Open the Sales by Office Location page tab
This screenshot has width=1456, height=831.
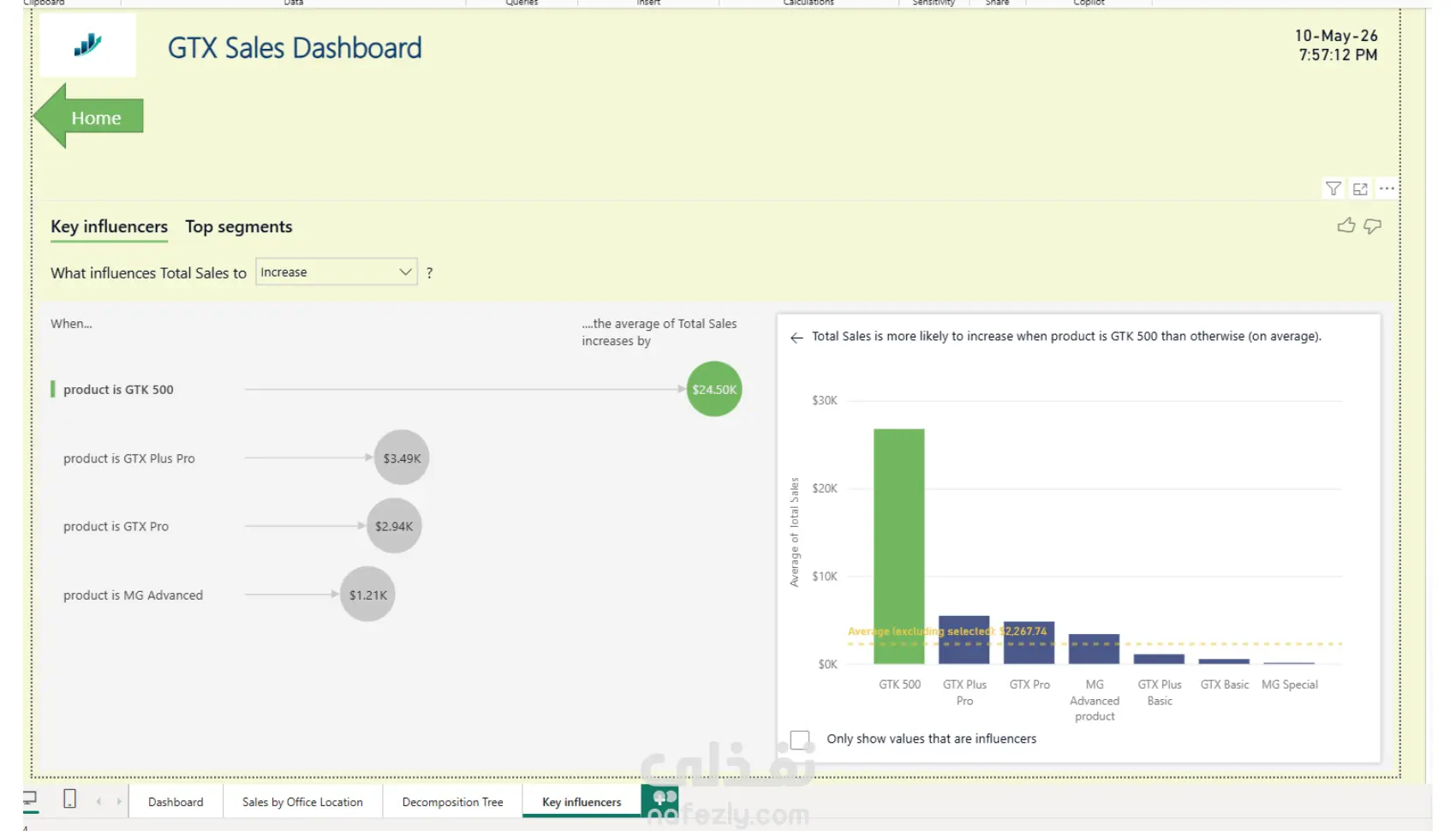[302, 802]
